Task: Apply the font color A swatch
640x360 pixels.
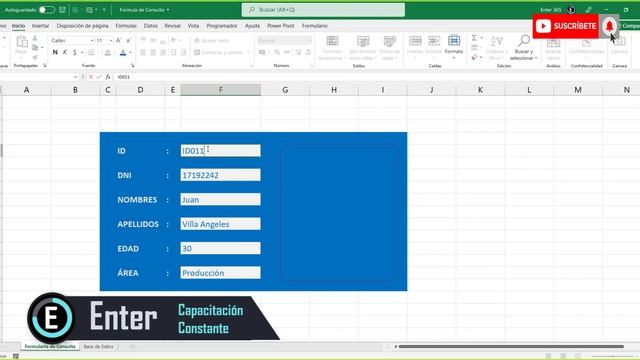Action: 123,52
